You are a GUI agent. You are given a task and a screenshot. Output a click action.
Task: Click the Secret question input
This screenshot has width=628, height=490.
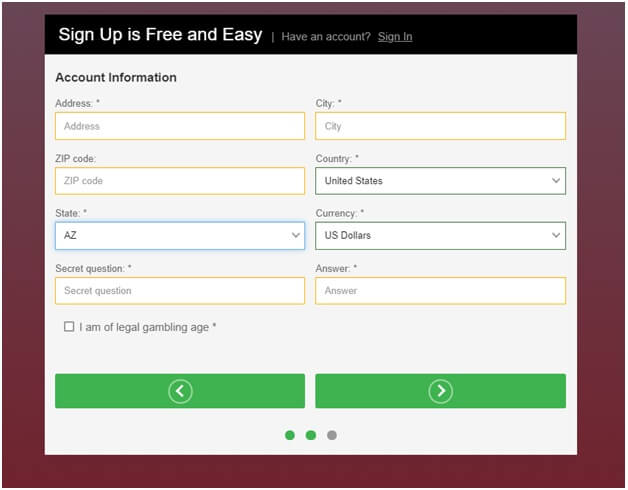(180, 291)
